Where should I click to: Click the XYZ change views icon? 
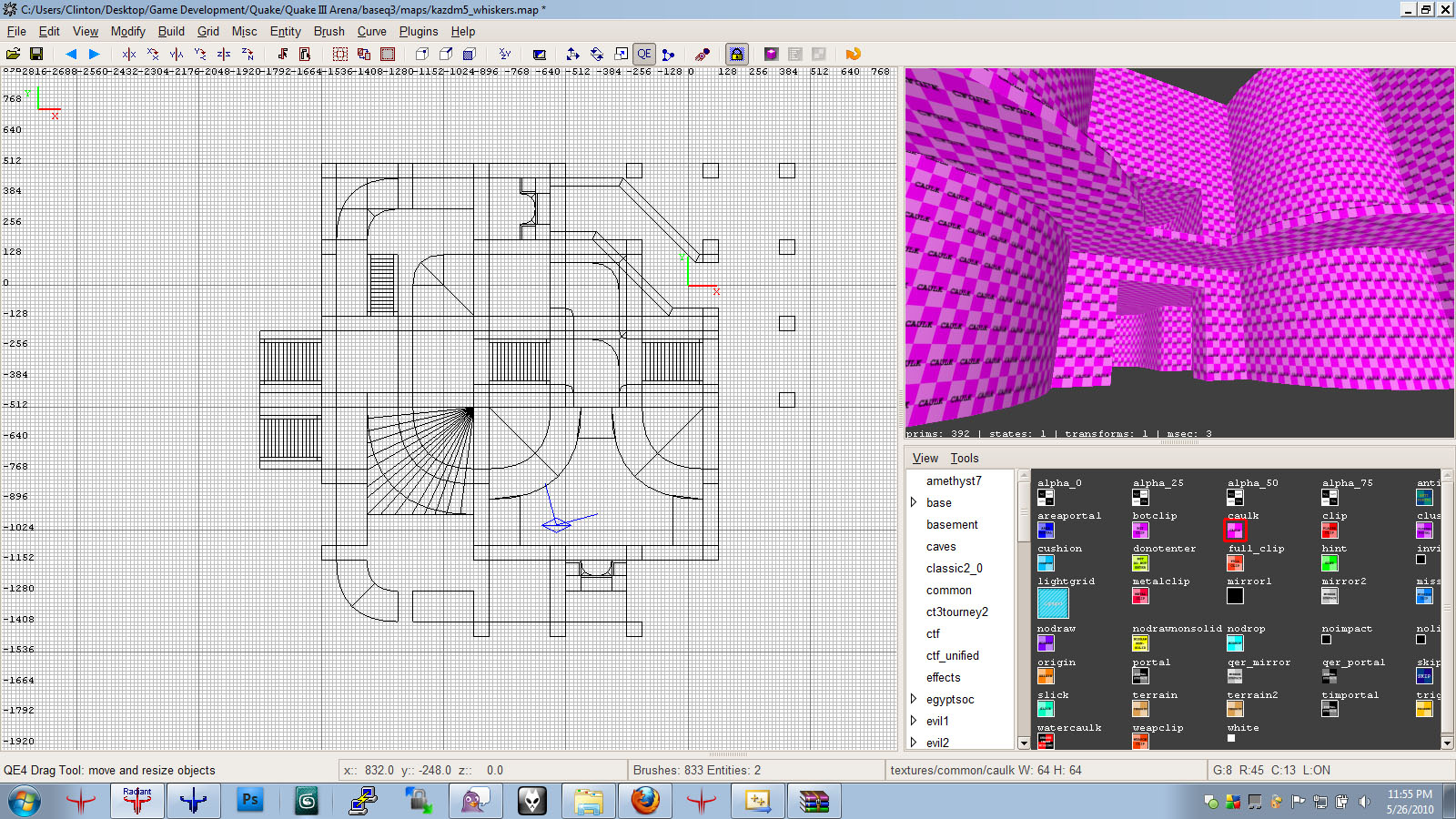click(x=505, y=55)
